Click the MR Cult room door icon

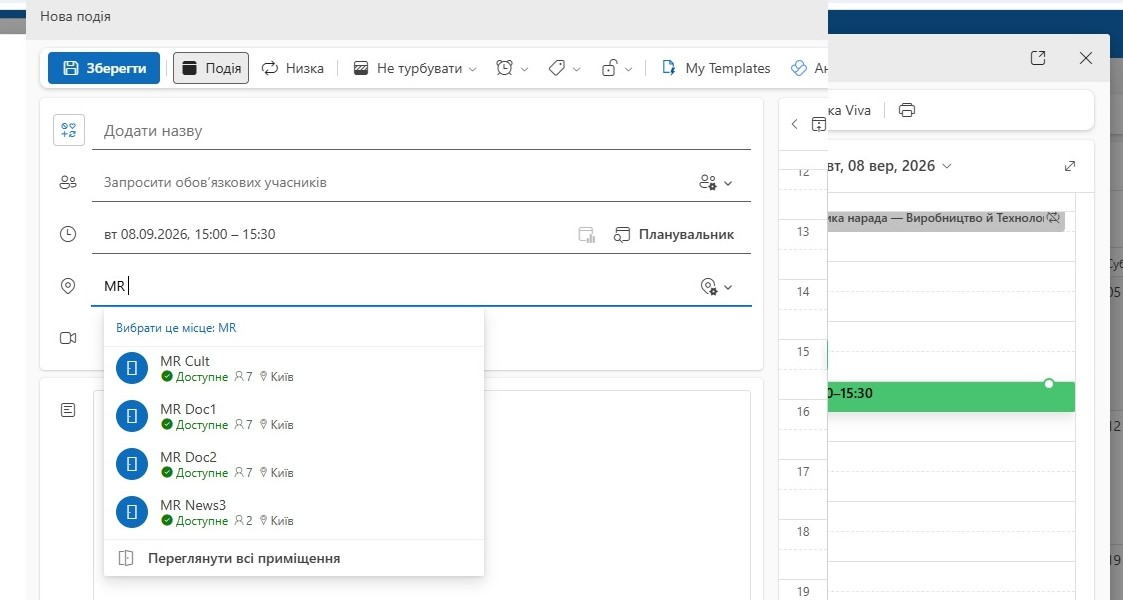[x=132, y=368]
